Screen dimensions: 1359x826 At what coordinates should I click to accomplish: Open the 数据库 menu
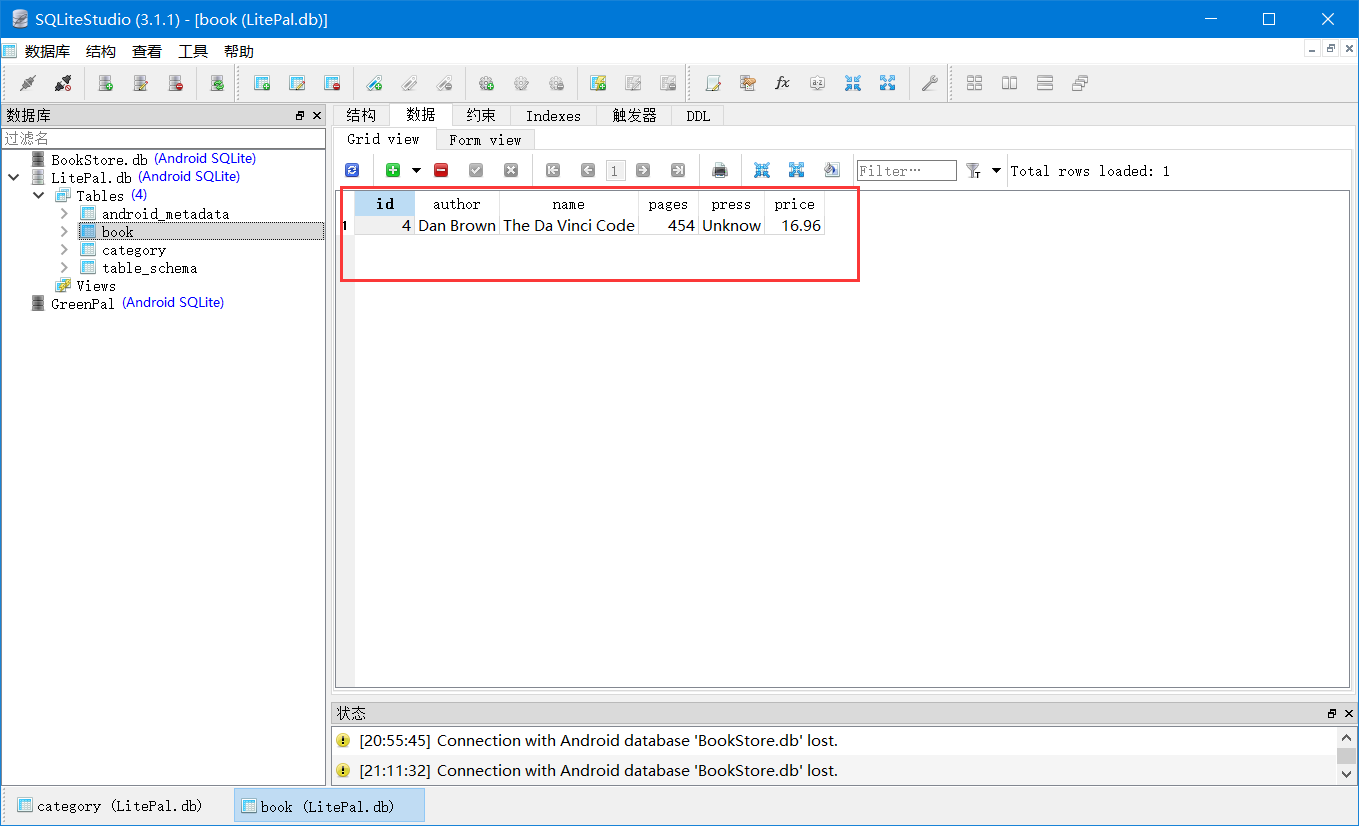click(x=47, y=51)
